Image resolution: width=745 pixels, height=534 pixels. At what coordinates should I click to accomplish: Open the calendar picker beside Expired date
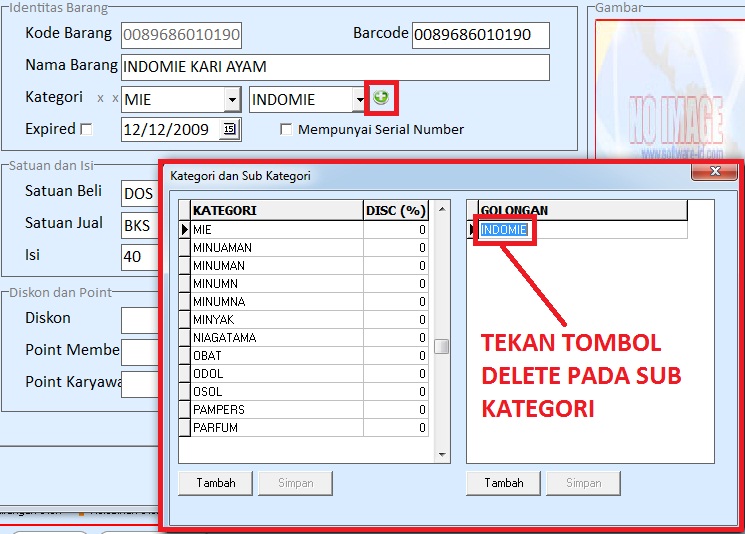[x=229, y=129]
